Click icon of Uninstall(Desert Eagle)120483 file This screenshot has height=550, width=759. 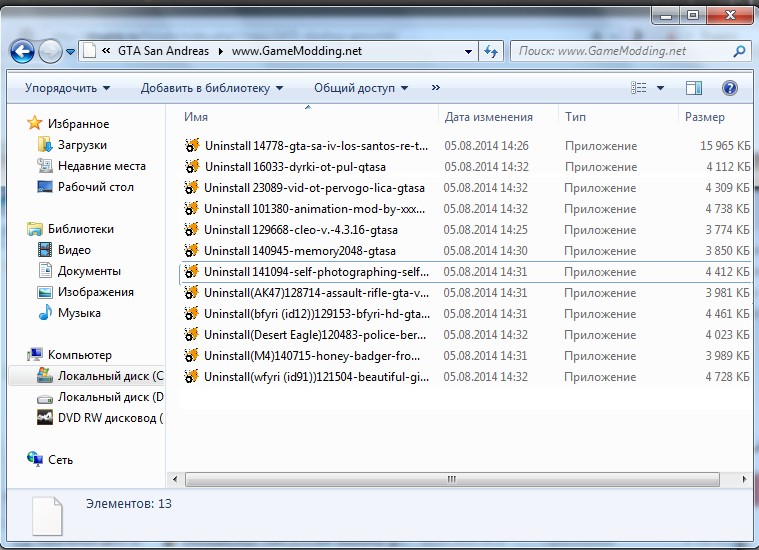coord(192,335)
